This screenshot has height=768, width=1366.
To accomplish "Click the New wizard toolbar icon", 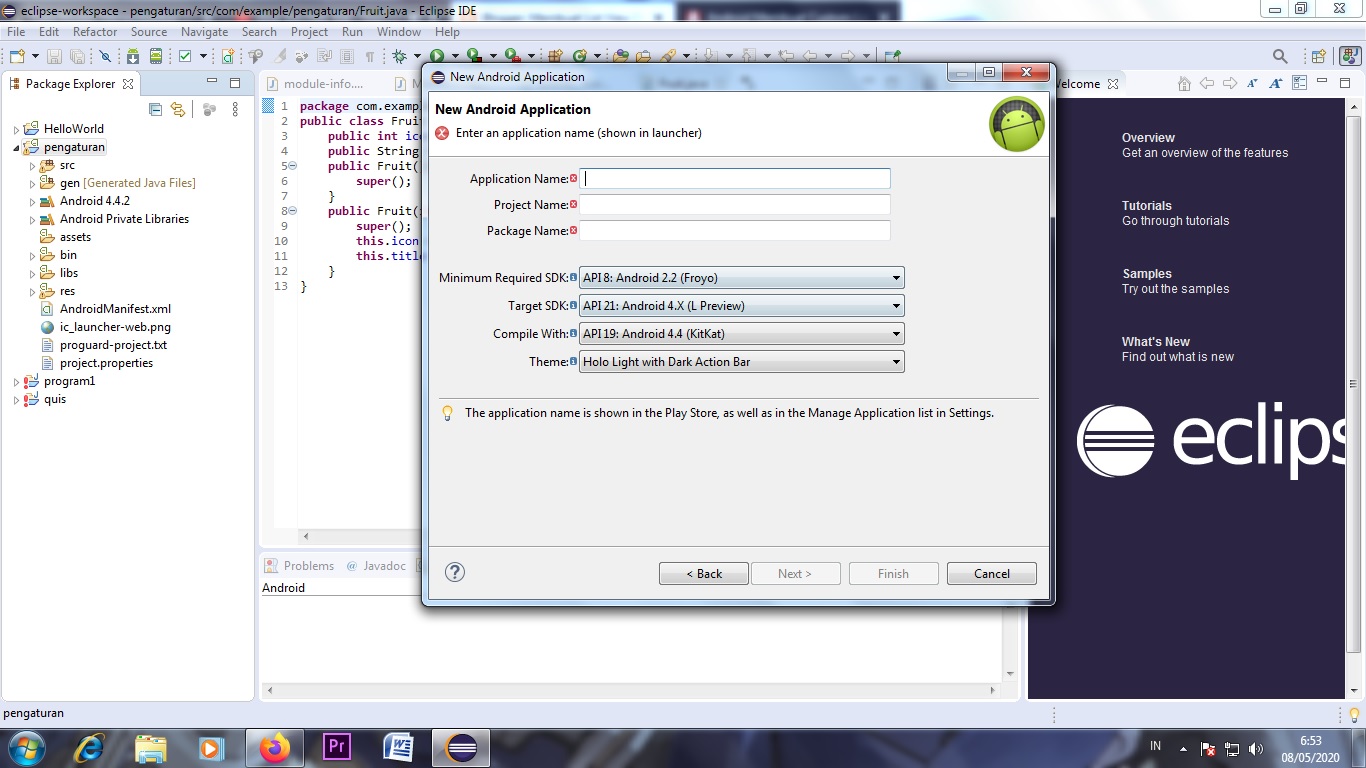I will coord(17,56).
